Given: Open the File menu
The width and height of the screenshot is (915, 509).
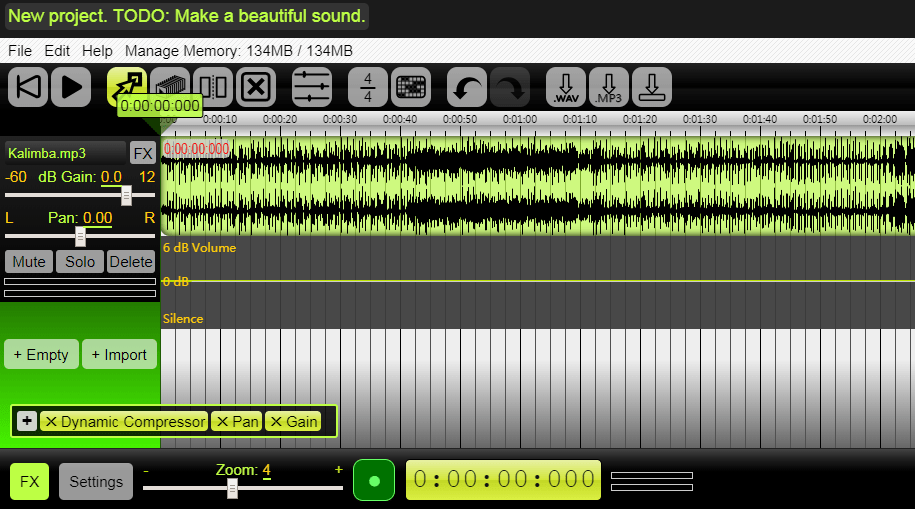Looking at the screenshot, I should [20, 51].
